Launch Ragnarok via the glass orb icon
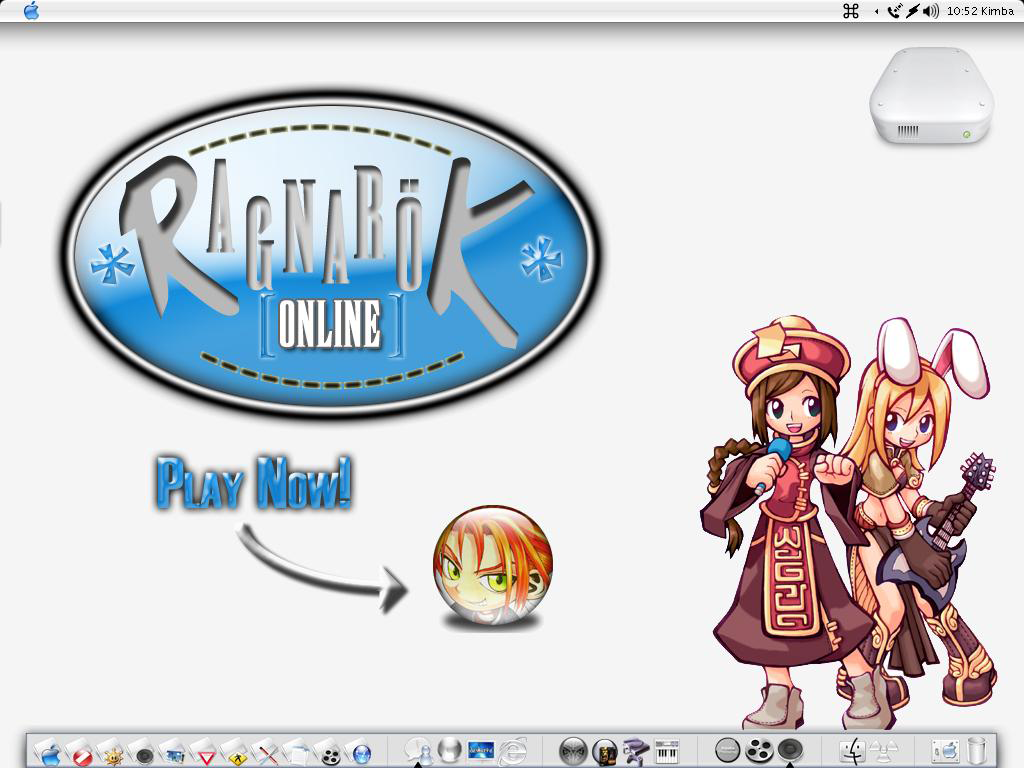1024x768 pixels. coord(492,566)
